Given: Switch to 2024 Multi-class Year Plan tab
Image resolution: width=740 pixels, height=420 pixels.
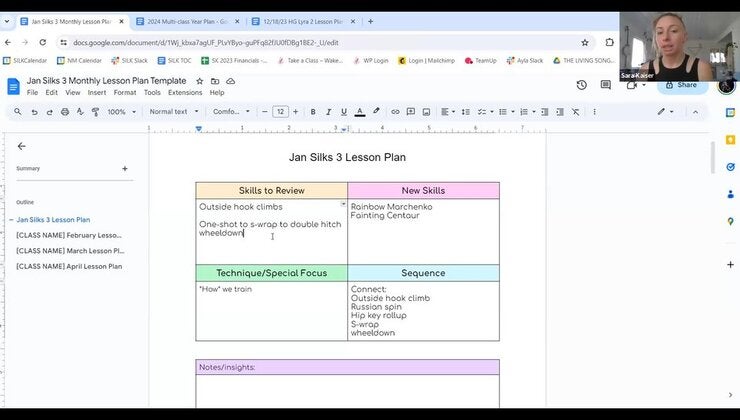Looking at the screenshot, I should point(187,22).
